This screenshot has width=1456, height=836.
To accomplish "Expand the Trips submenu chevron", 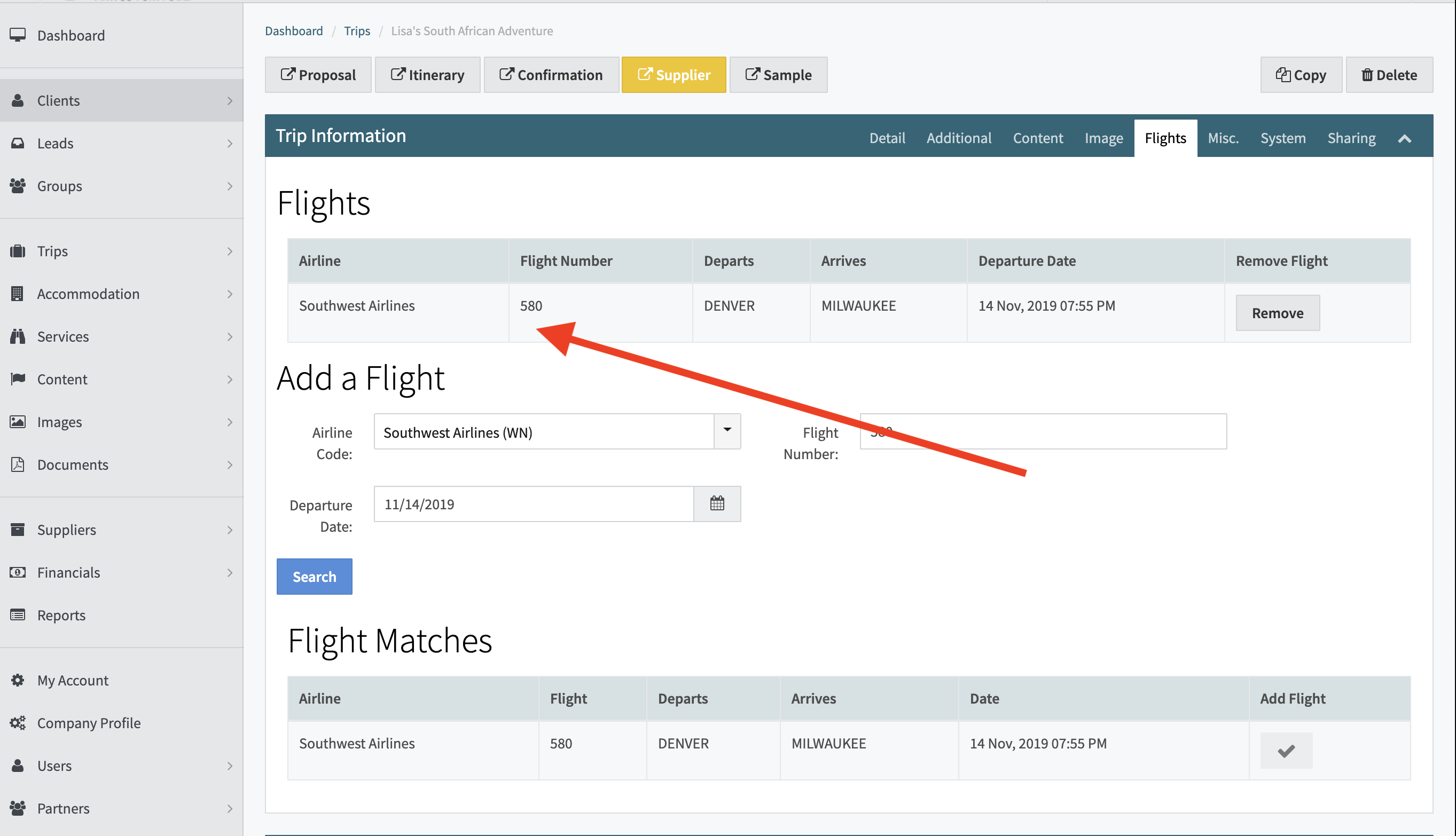I will click(230, 251).
